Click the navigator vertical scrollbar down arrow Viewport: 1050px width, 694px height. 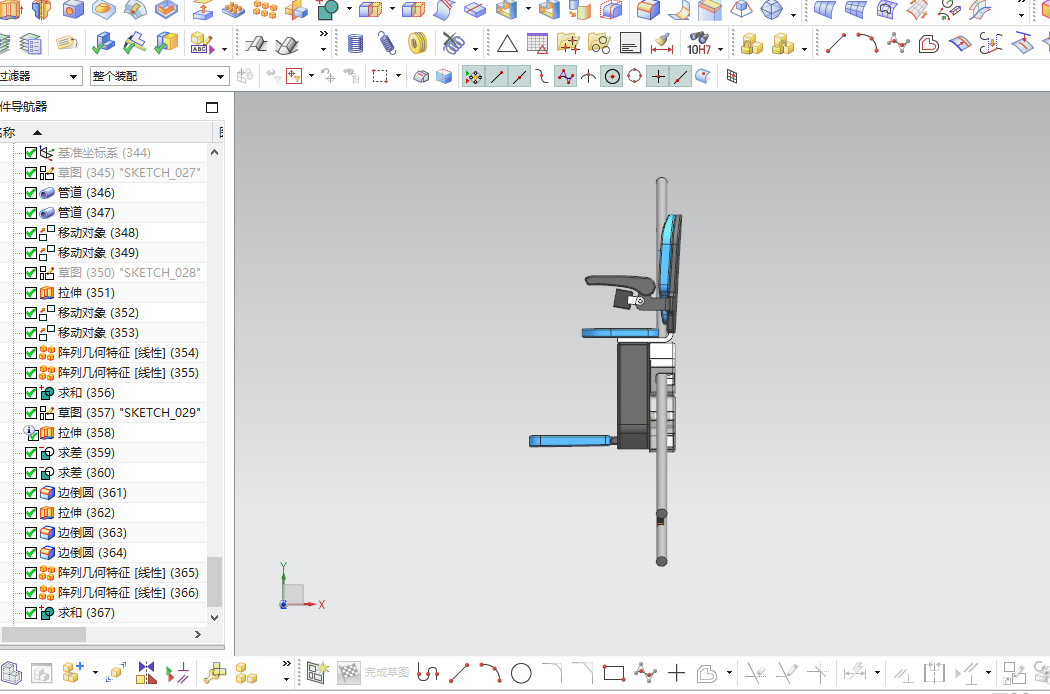point(214,618)
